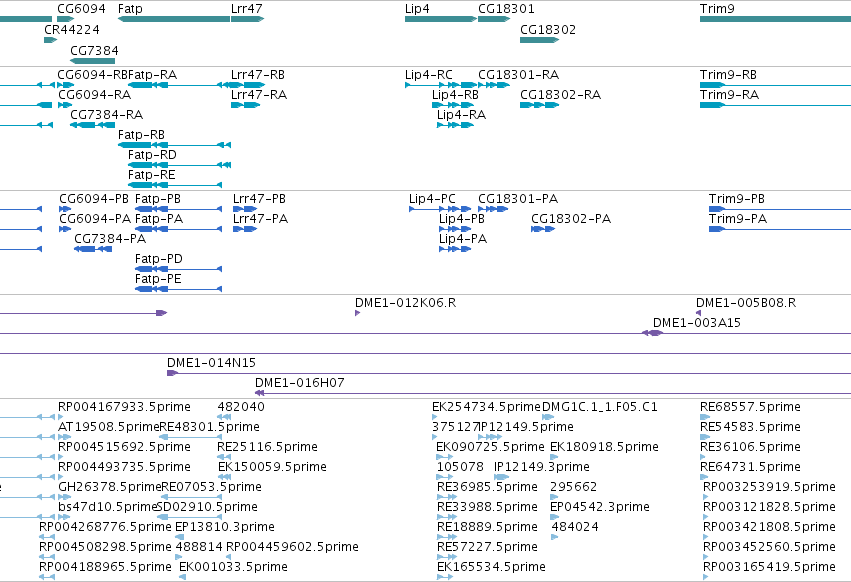The width and height of the screenshot is (851, 582).
Task: Select EST EP04542.3prime
Action: [x=600, y=507]
